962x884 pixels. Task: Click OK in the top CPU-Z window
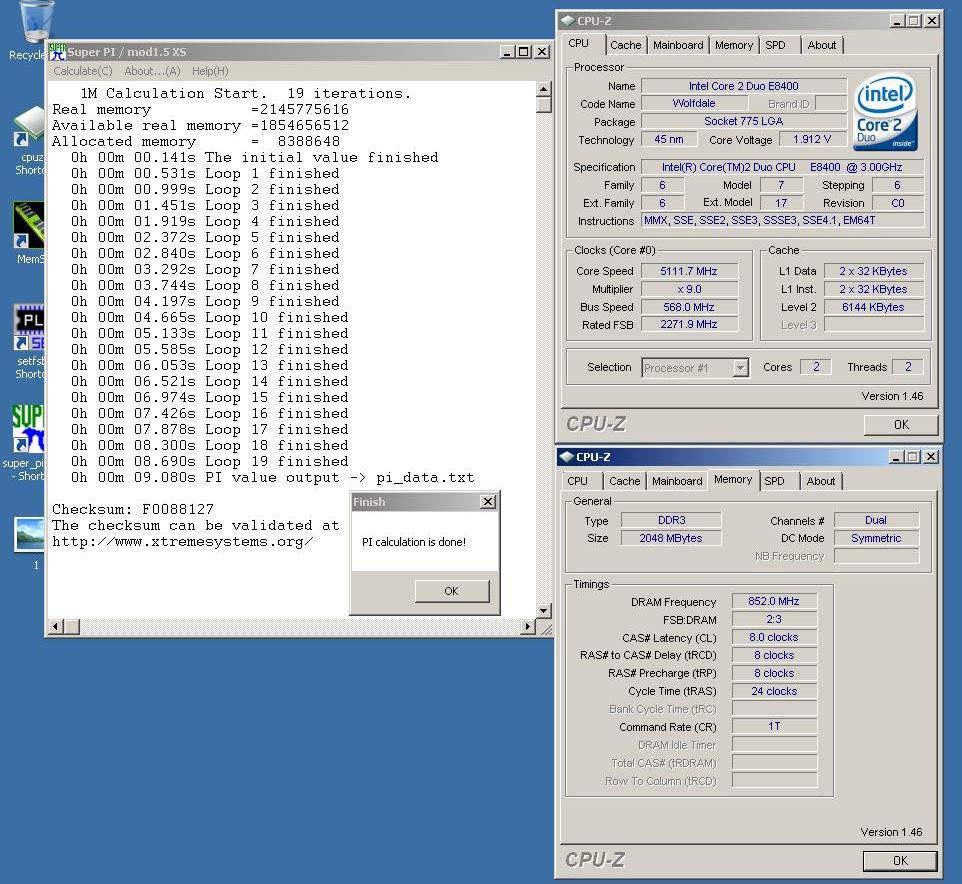click(901, 425)
